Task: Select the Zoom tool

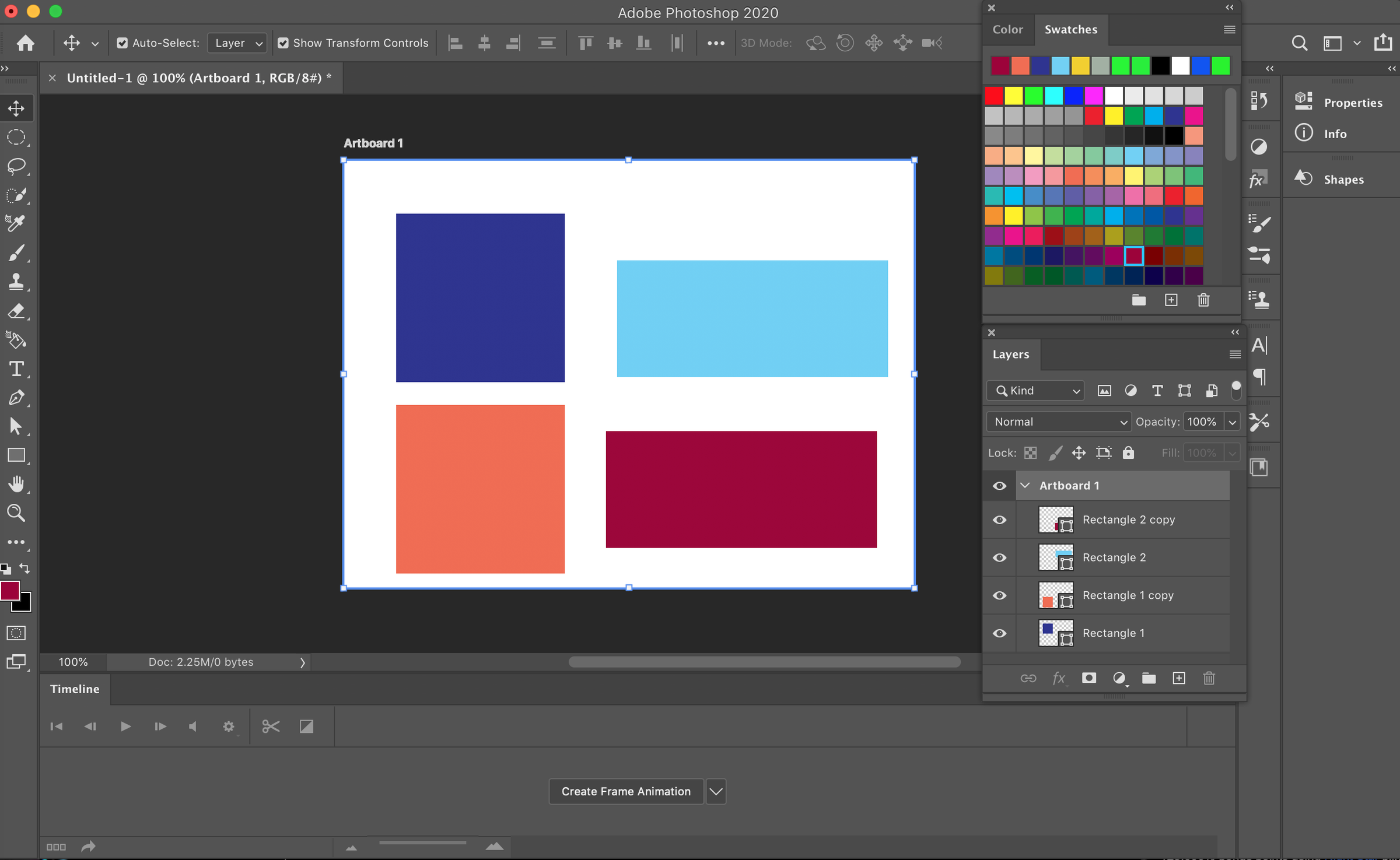Action: [x=16, y=513]
